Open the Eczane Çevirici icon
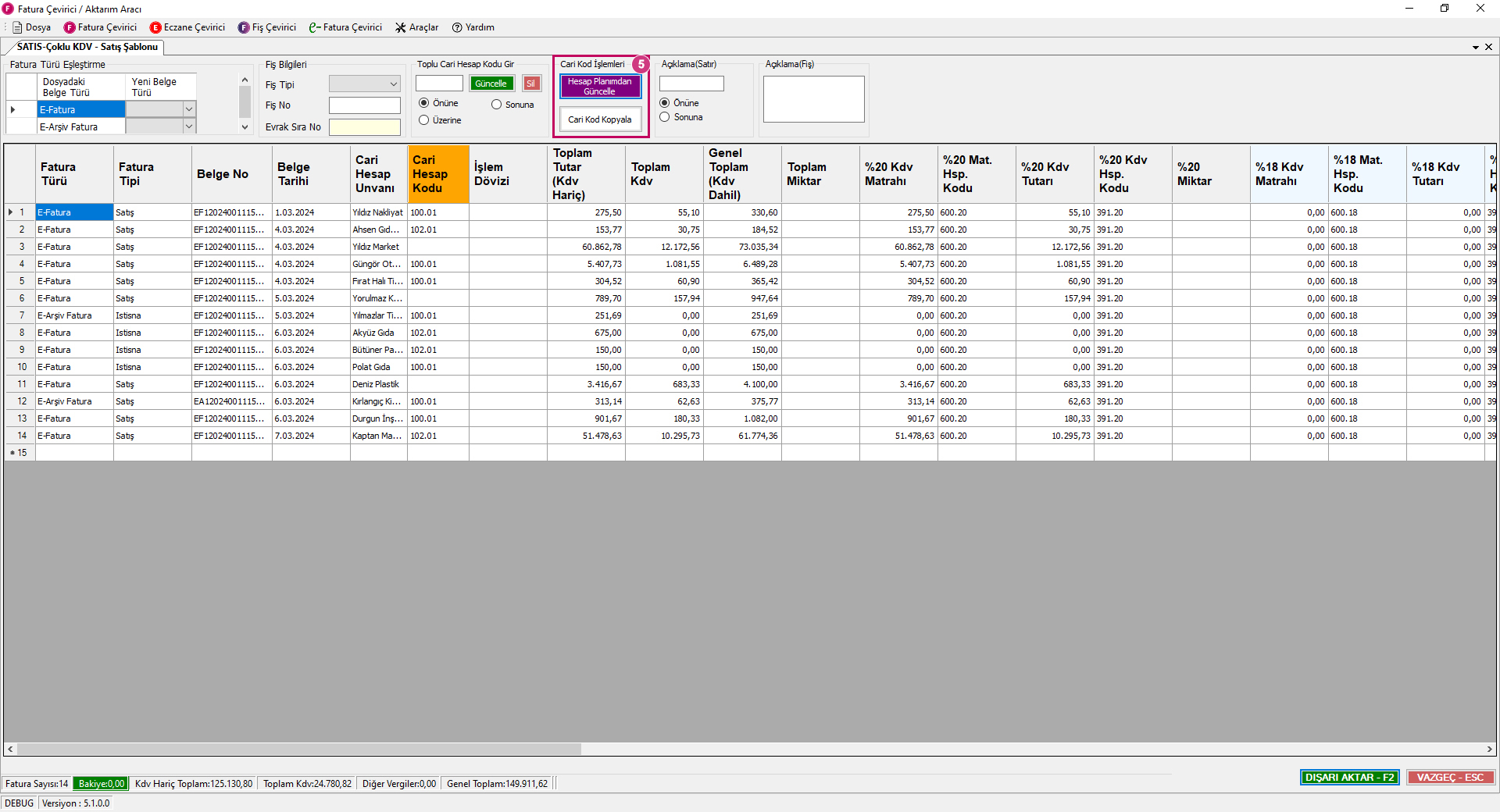 point(155,27)
